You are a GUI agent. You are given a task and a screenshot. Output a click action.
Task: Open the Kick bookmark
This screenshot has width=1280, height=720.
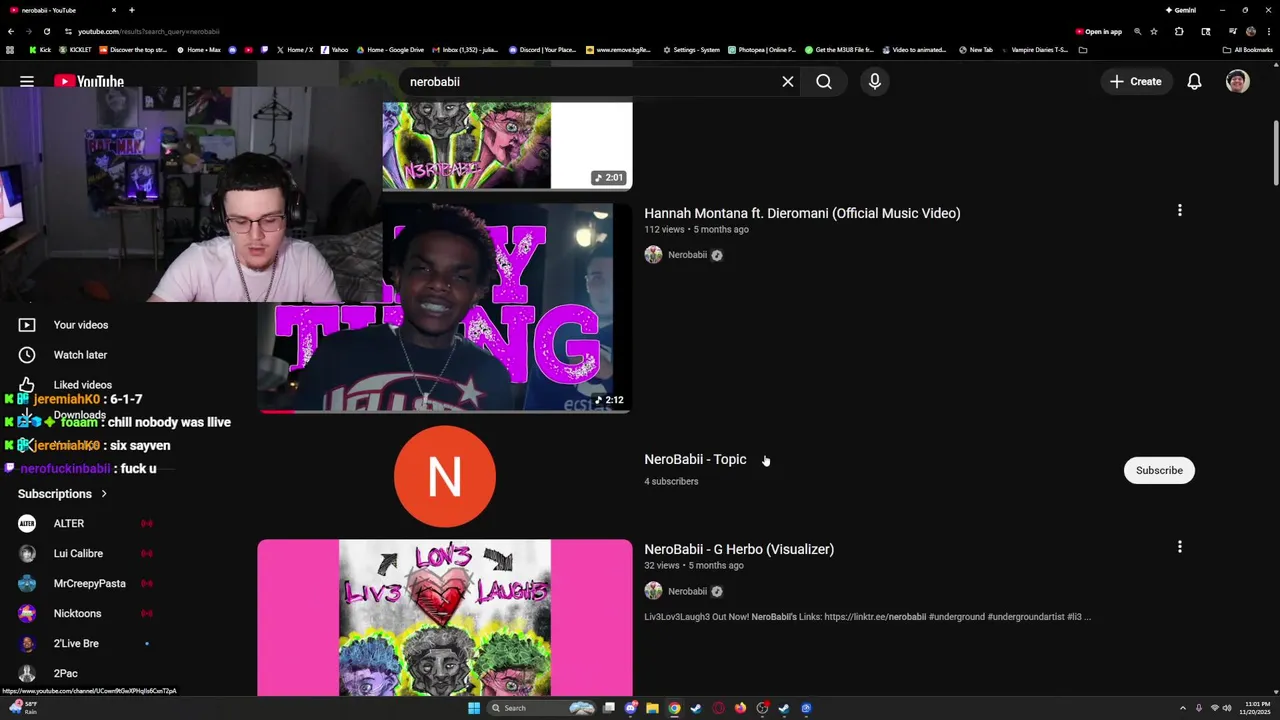click(40, 50)
